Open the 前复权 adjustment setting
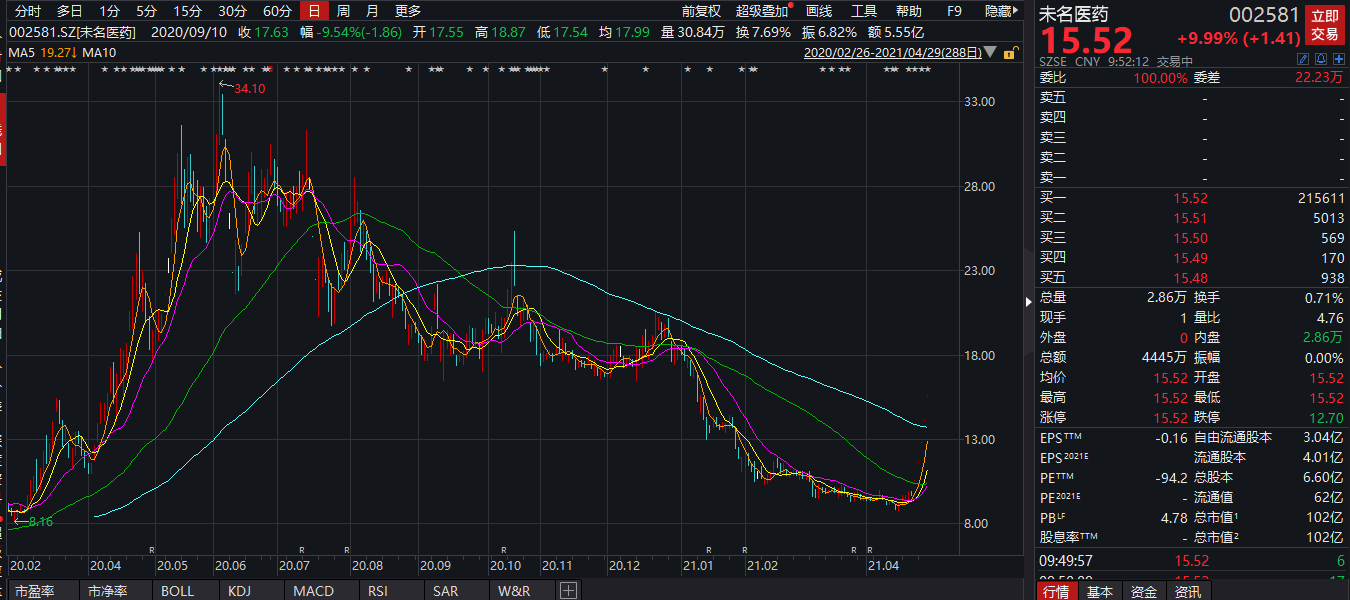The width and height of the screenshot is (1350, 600). (x=701, y=11)
